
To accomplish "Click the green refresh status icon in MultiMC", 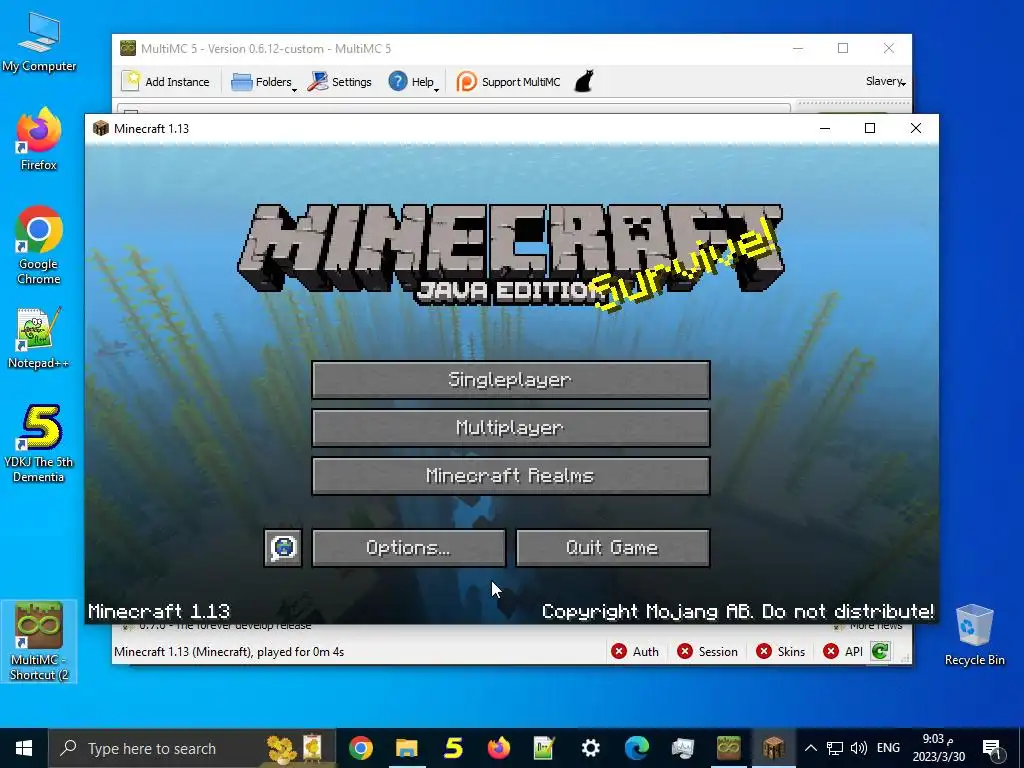I will [x=880, y=651].
